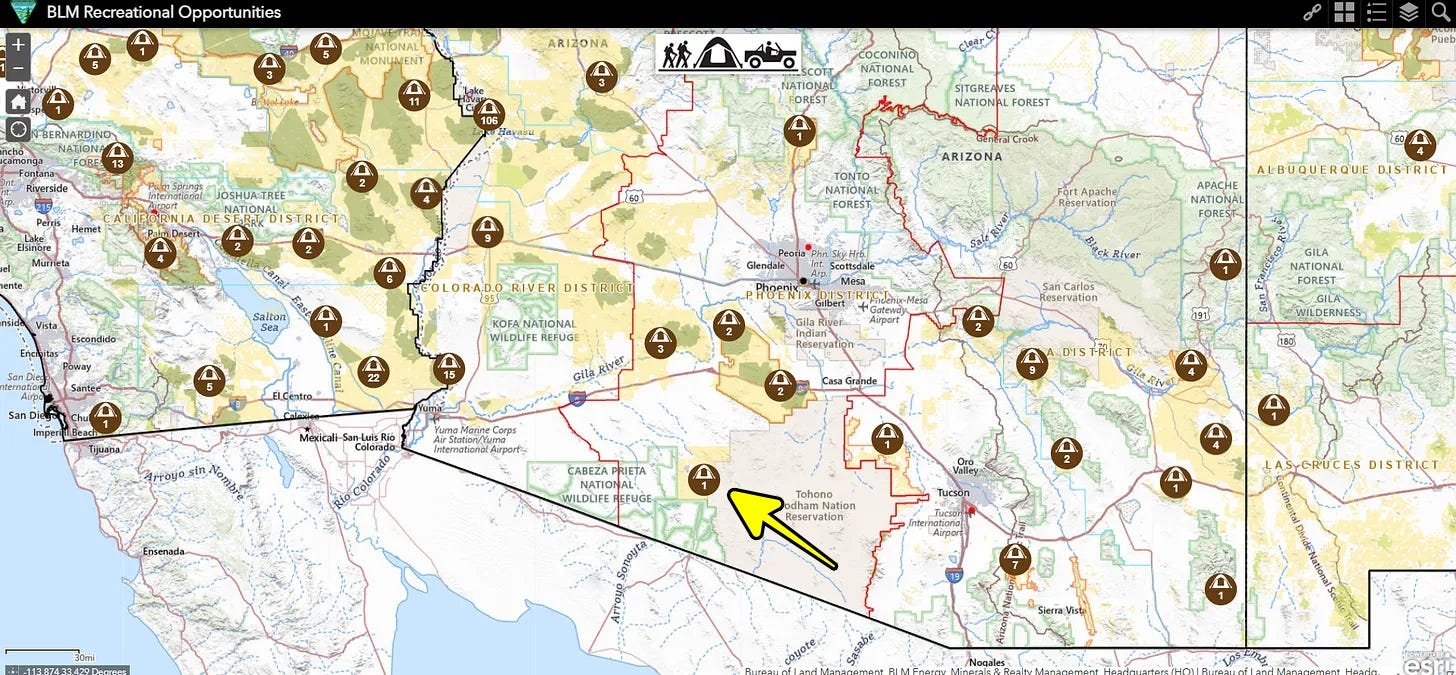This screenshot has width=1456, height=675.
Task: Select the 1 marker above Las Cruces District
Action: tap(1273, 410)
